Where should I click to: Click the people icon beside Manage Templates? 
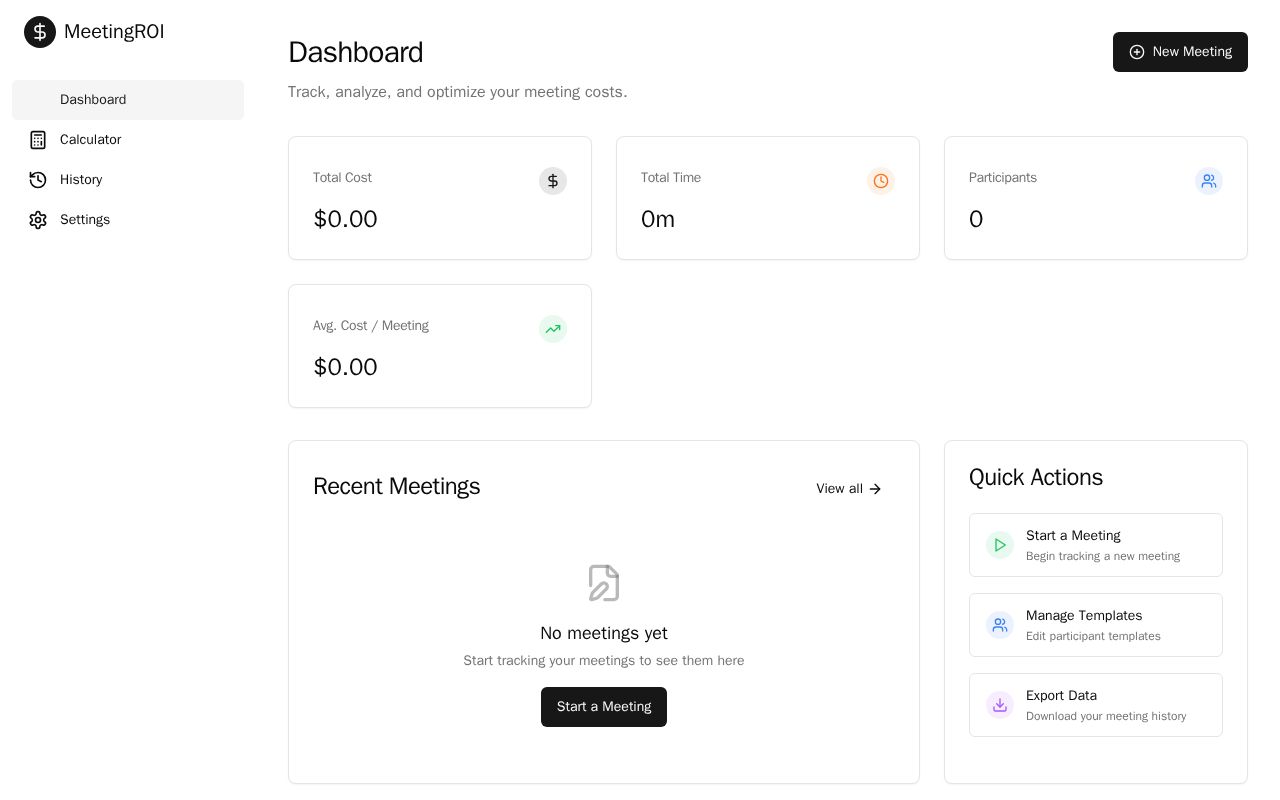coord(1000,625)
